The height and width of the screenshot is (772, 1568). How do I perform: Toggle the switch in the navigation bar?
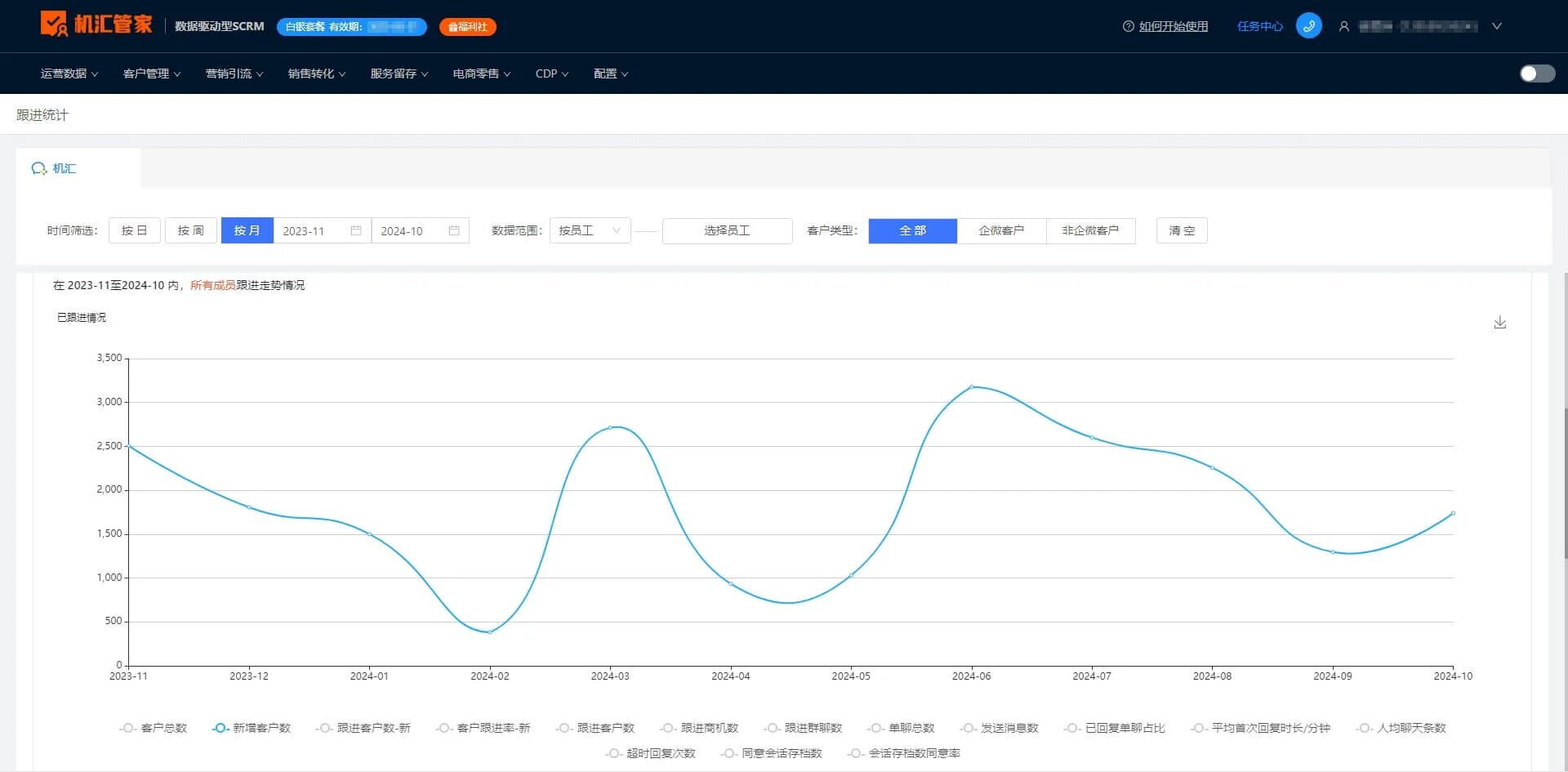(1537, 74)
